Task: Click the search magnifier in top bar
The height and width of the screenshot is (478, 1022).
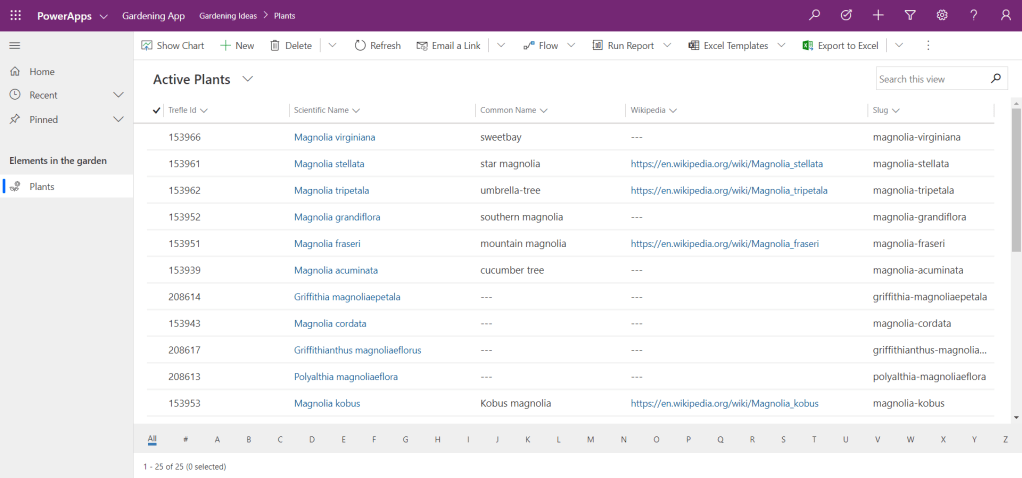Action: click(815, 15)
